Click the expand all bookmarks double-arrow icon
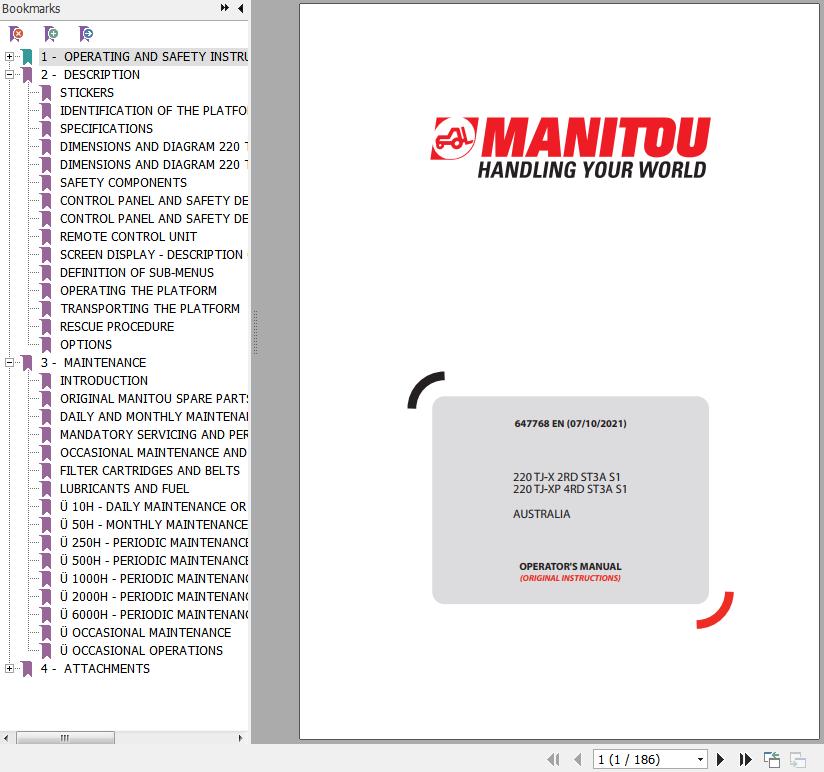824x772 pixels. 224,8
